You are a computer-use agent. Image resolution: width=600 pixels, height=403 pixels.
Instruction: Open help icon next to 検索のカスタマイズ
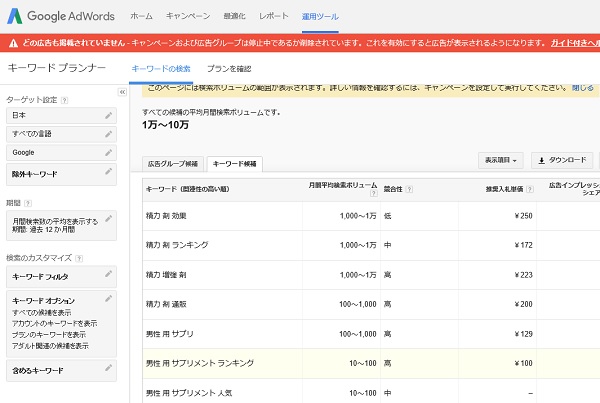(79, 258)
